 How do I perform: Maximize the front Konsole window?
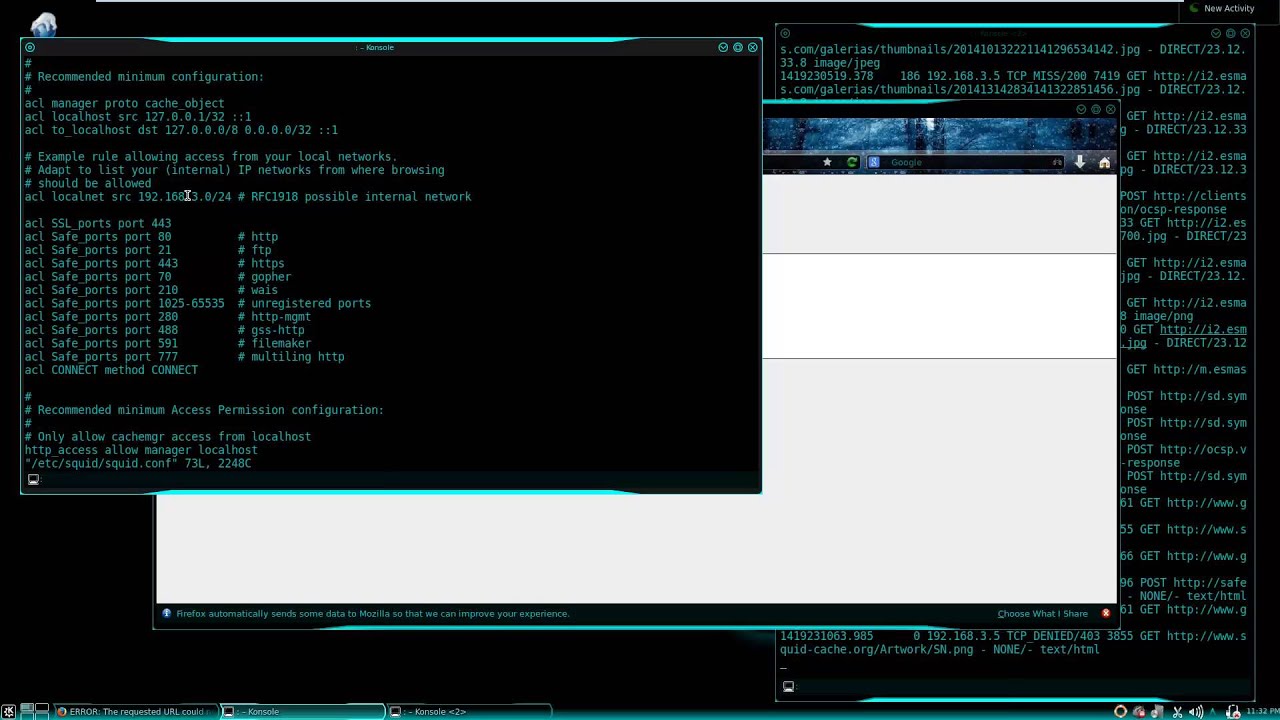(738, 47)
